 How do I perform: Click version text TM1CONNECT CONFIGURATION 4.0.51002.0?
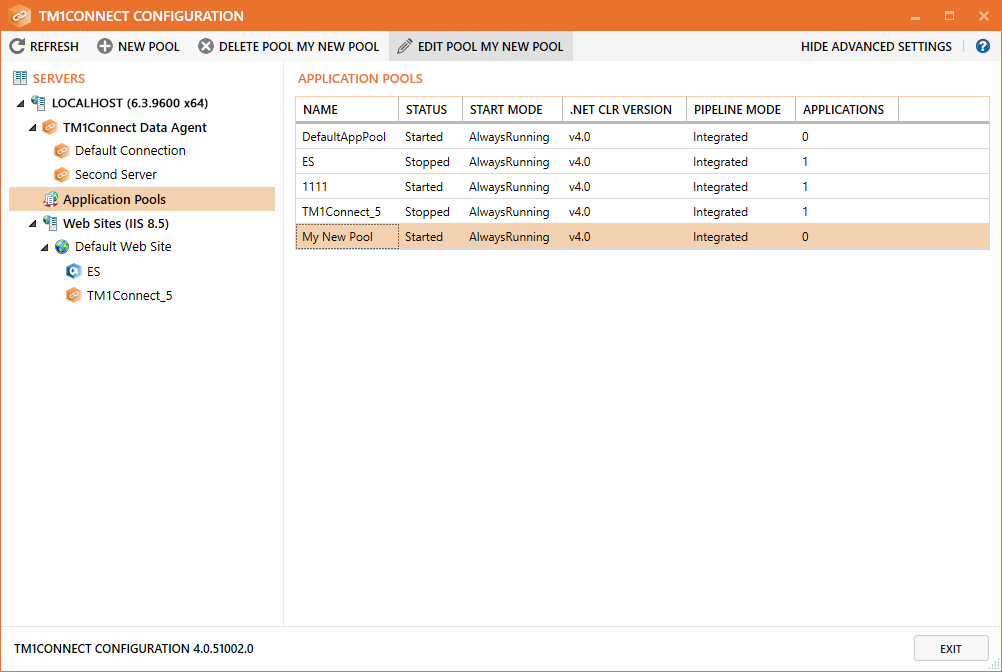pyautogui.click(x=134, y=648)
